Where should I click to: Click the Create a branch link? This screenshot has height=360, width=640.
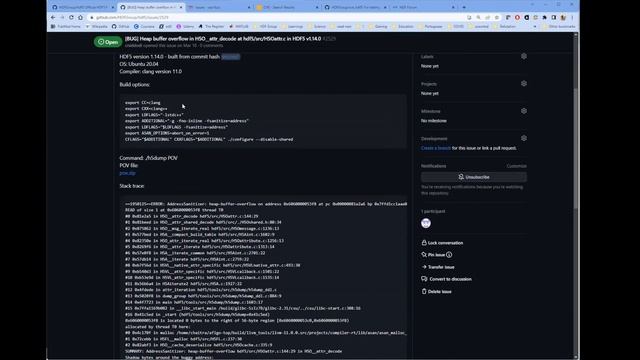436,148
